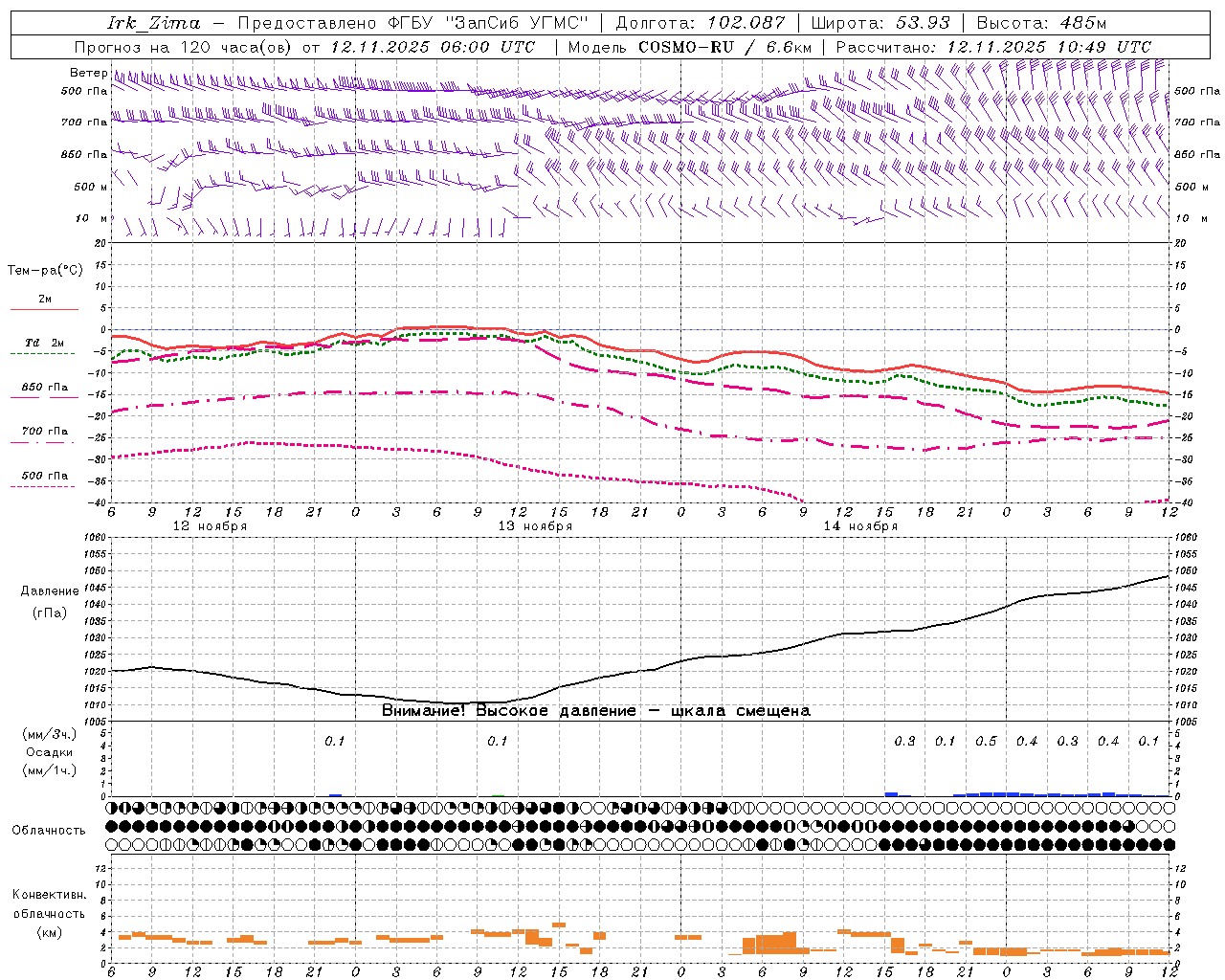Click the text Предоставлено ФГБУ "ЗапСиб УГМС"
This screenshot has width=1225, height=980.
(x=412, y=23)
